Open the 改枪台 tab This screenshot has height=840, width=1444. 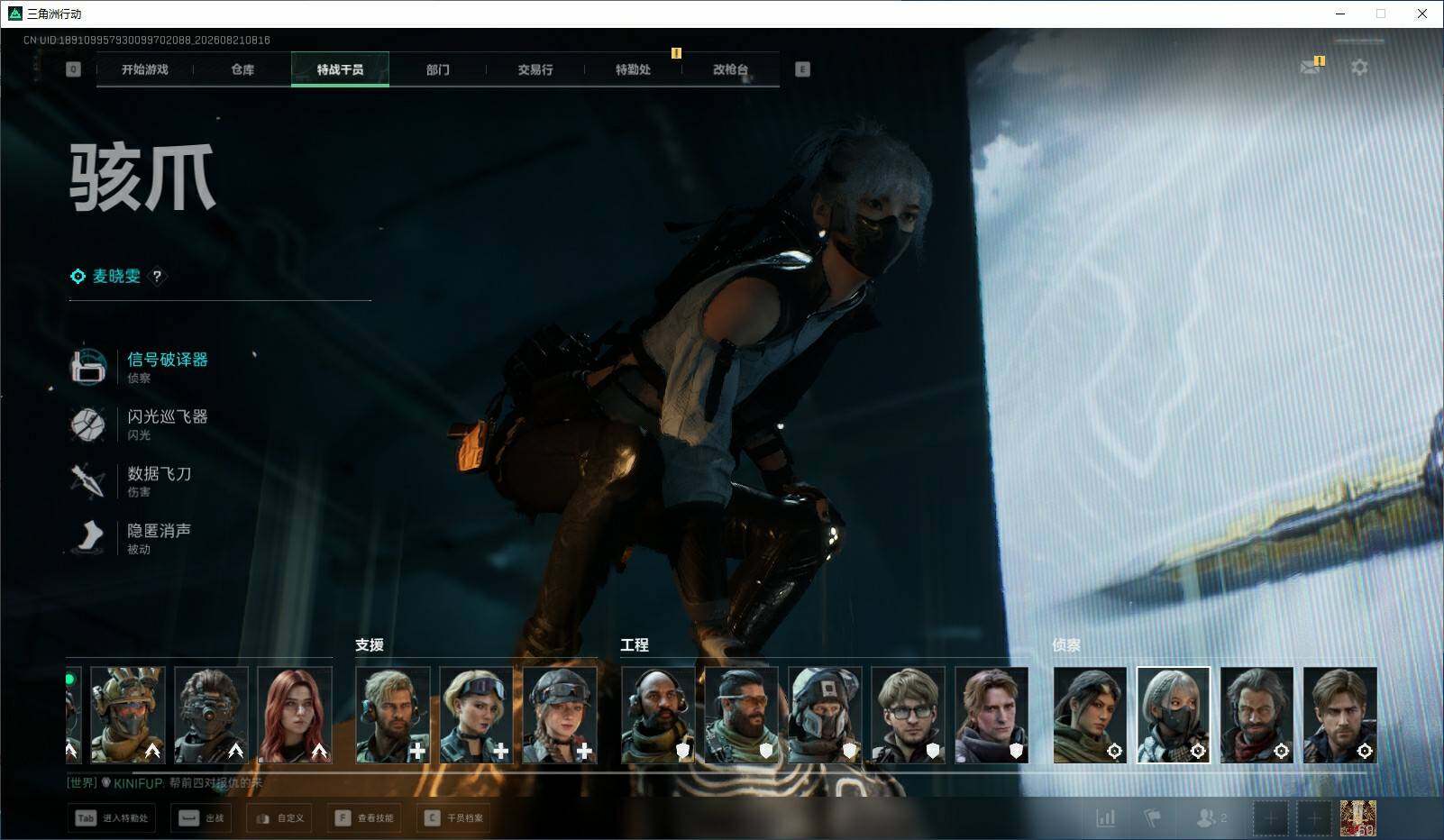(730, 69)
